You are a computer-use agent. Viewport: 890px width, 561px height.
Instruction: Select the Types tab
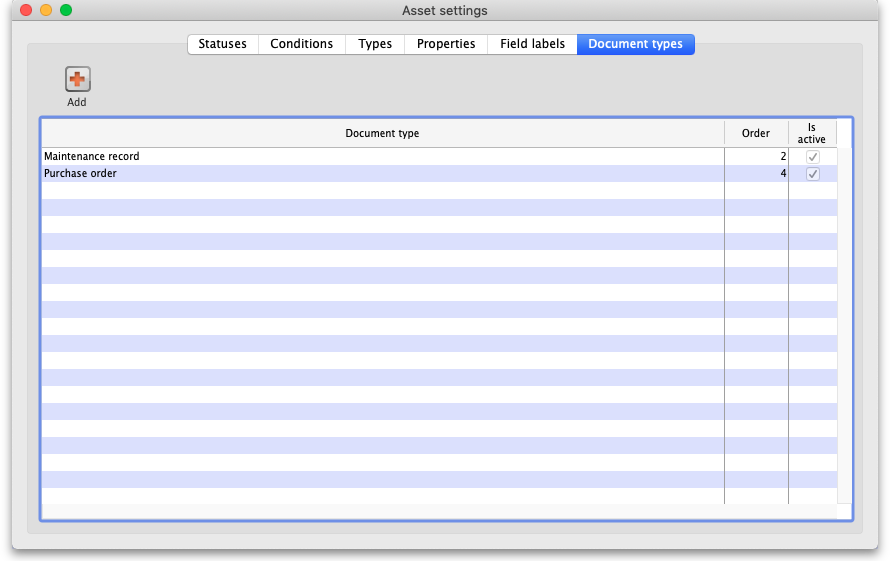[375, 44]
